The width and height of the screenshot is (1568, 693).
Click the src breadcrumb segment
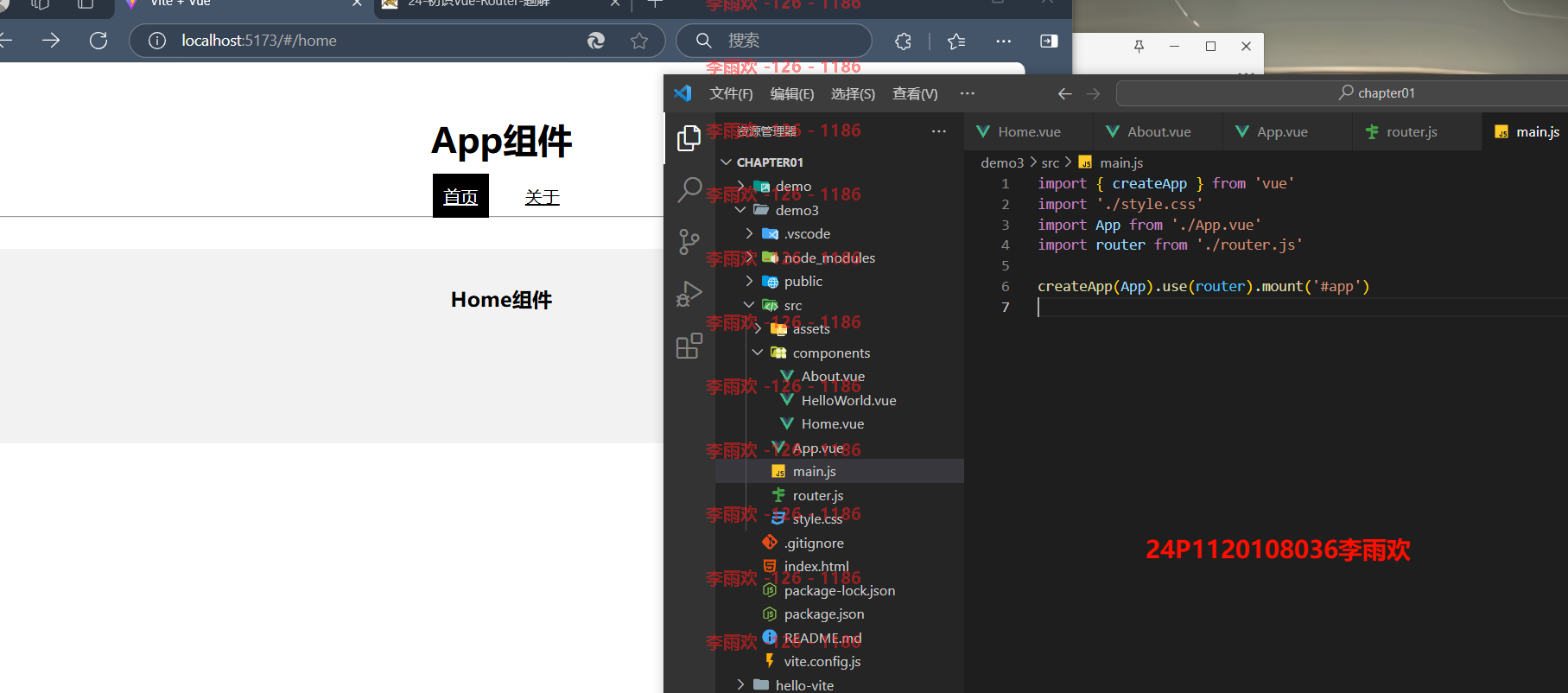pos(1051,162)
